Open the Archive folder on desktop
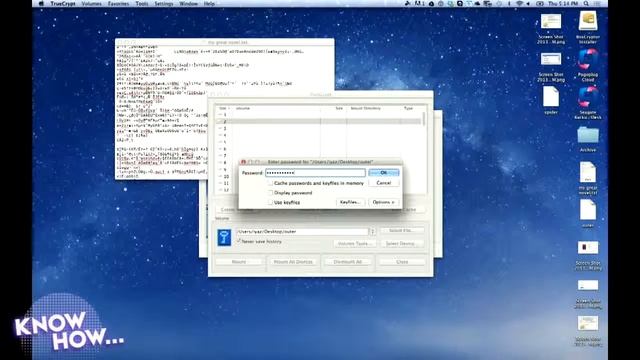This screenshot has width=640, height=360. (x=588, y=135)
